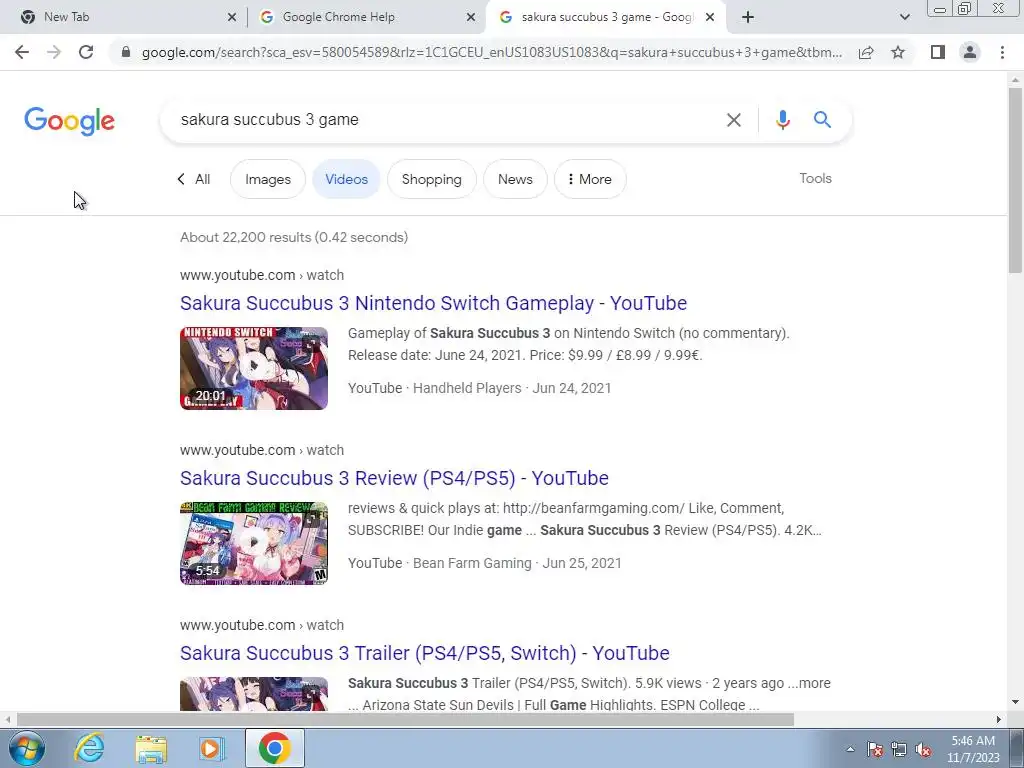The width and height of the screenshot is (1024, 768).
Task: Open Chrome's three-dot menu
Action: [x=1002, y=52]
